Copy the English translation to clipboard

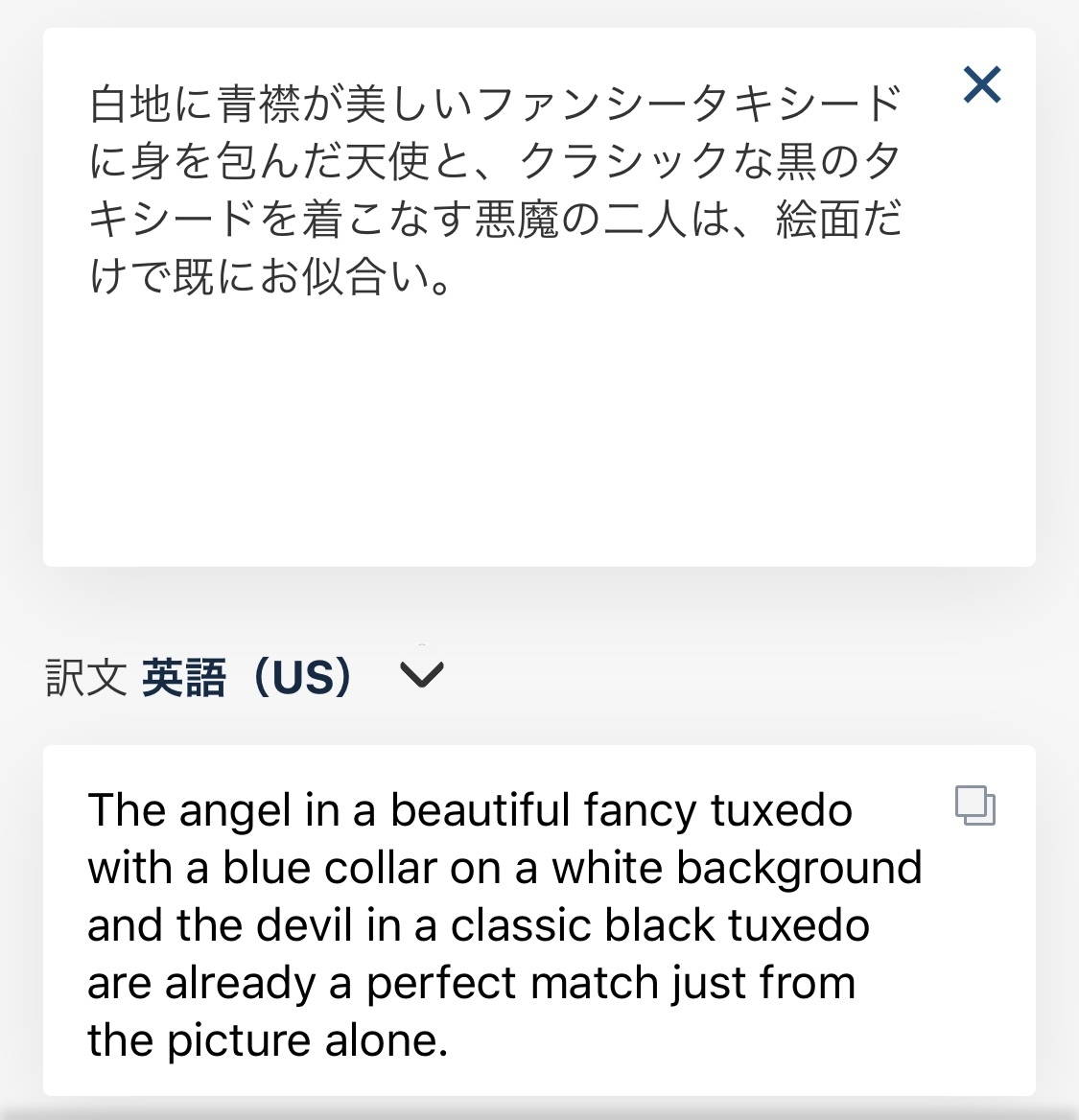click(x=974, y=806)
